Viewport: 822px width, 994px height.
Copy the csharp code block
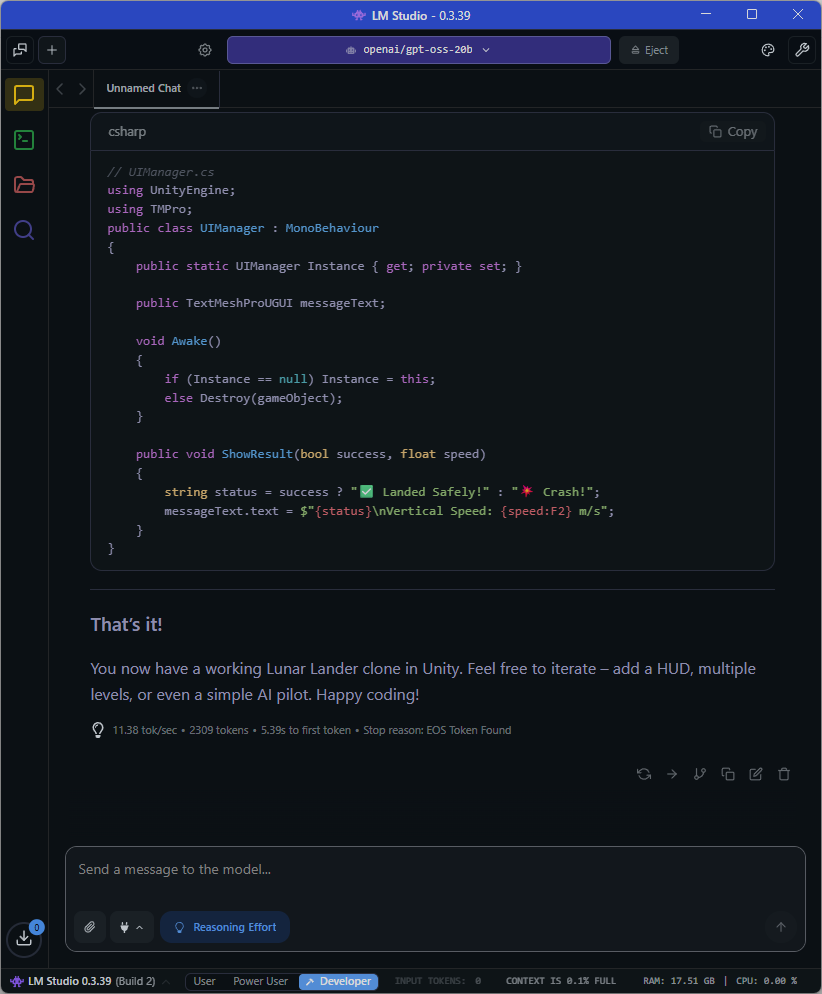(x=733, y=132)
